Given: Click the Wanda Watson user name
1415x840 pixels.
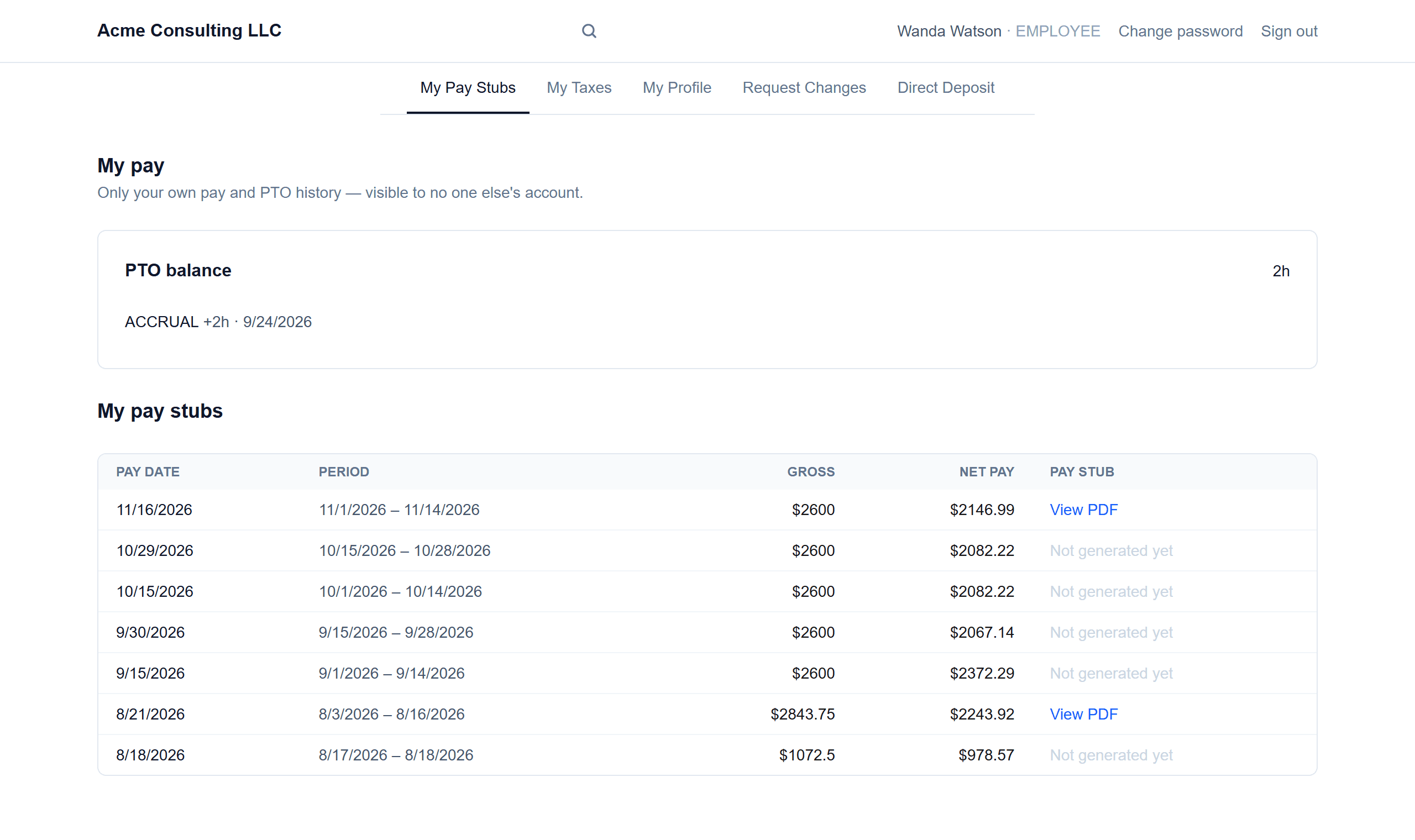Looking at the screenshot, I should tap(948, 31).
